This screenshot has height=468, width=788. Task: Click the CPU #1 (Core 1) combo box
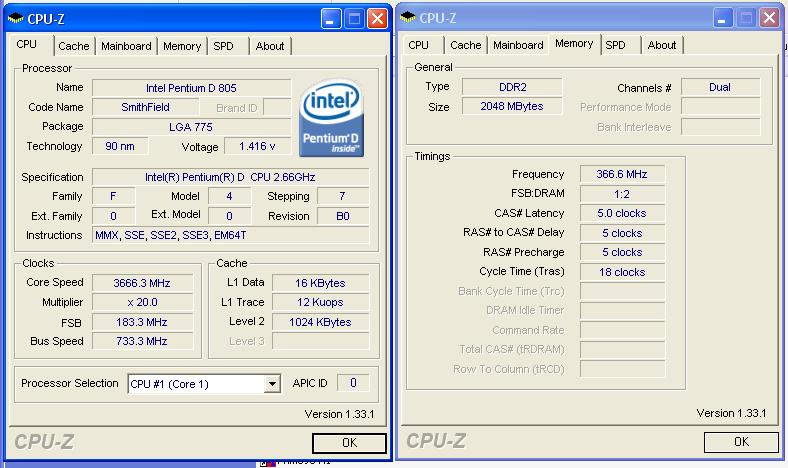204,384
